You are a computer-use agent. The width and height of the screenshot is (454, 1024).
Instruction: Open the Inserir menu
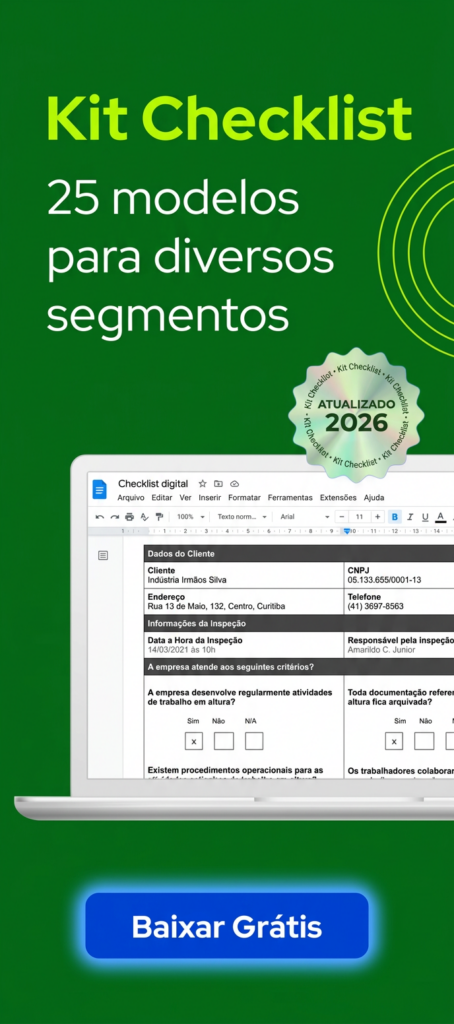coord(210,498)
